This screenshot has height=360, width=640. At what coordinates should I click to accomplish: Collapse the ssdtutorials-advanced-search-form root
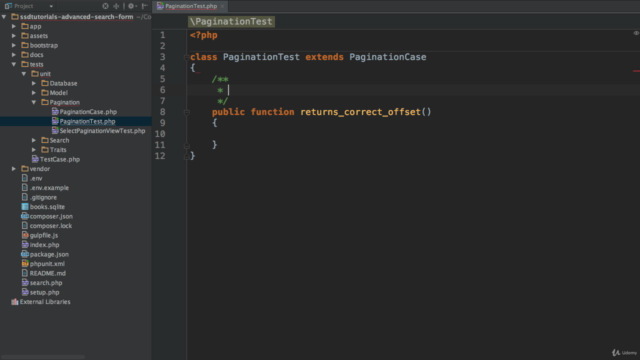4,17
